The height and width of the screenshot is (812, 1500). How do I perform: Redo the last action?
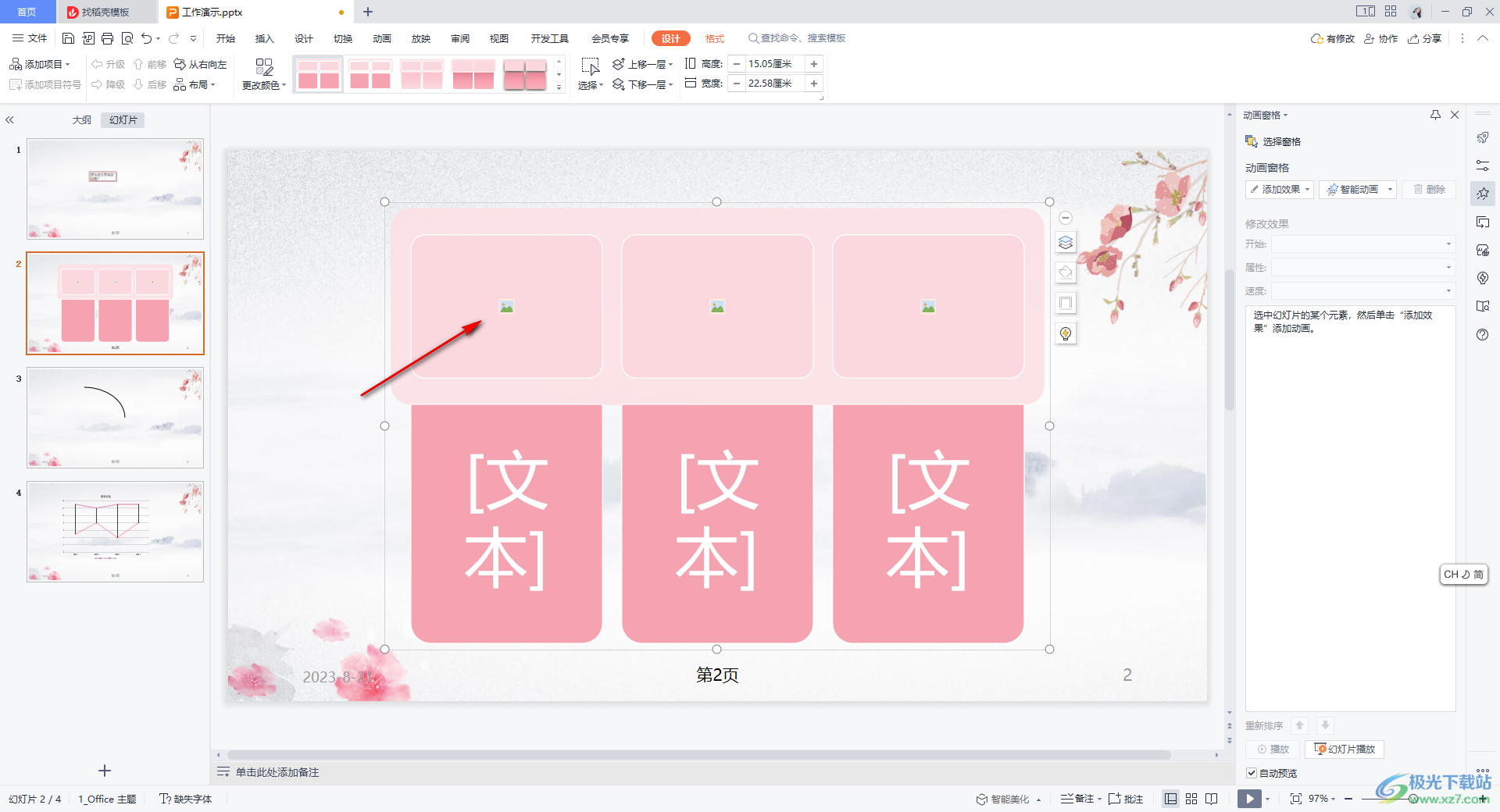(173, 38)
